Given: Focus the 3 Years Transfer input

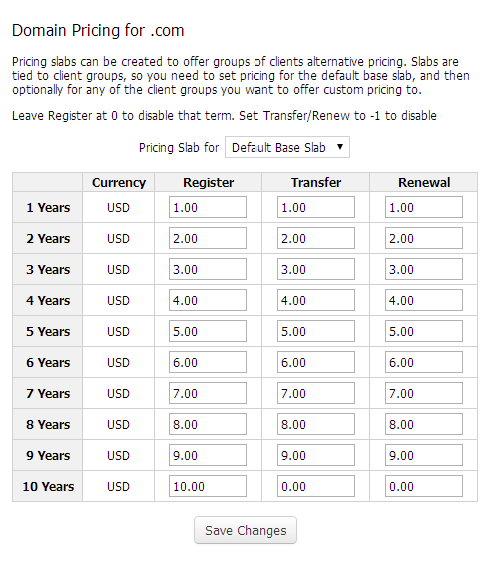Looking at the screenshot, I should click(x=316, y=269).
